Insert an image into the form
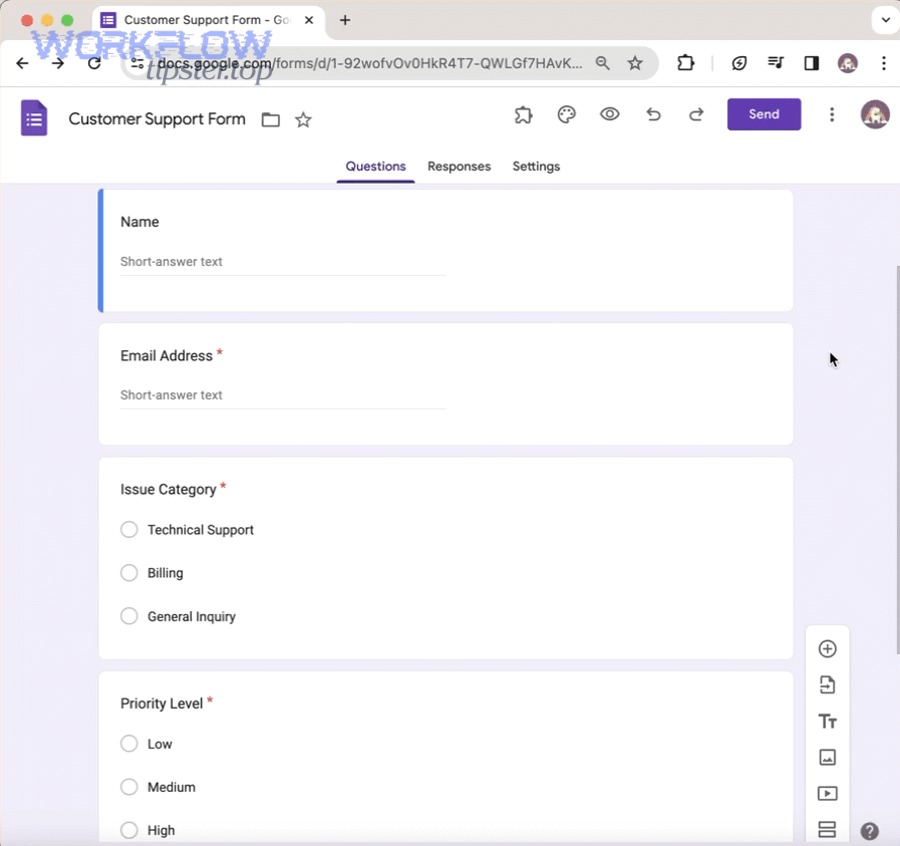Image resolution: width=900 pixels, height=846 pixels. pyautogui.click(x=827, y=757)
